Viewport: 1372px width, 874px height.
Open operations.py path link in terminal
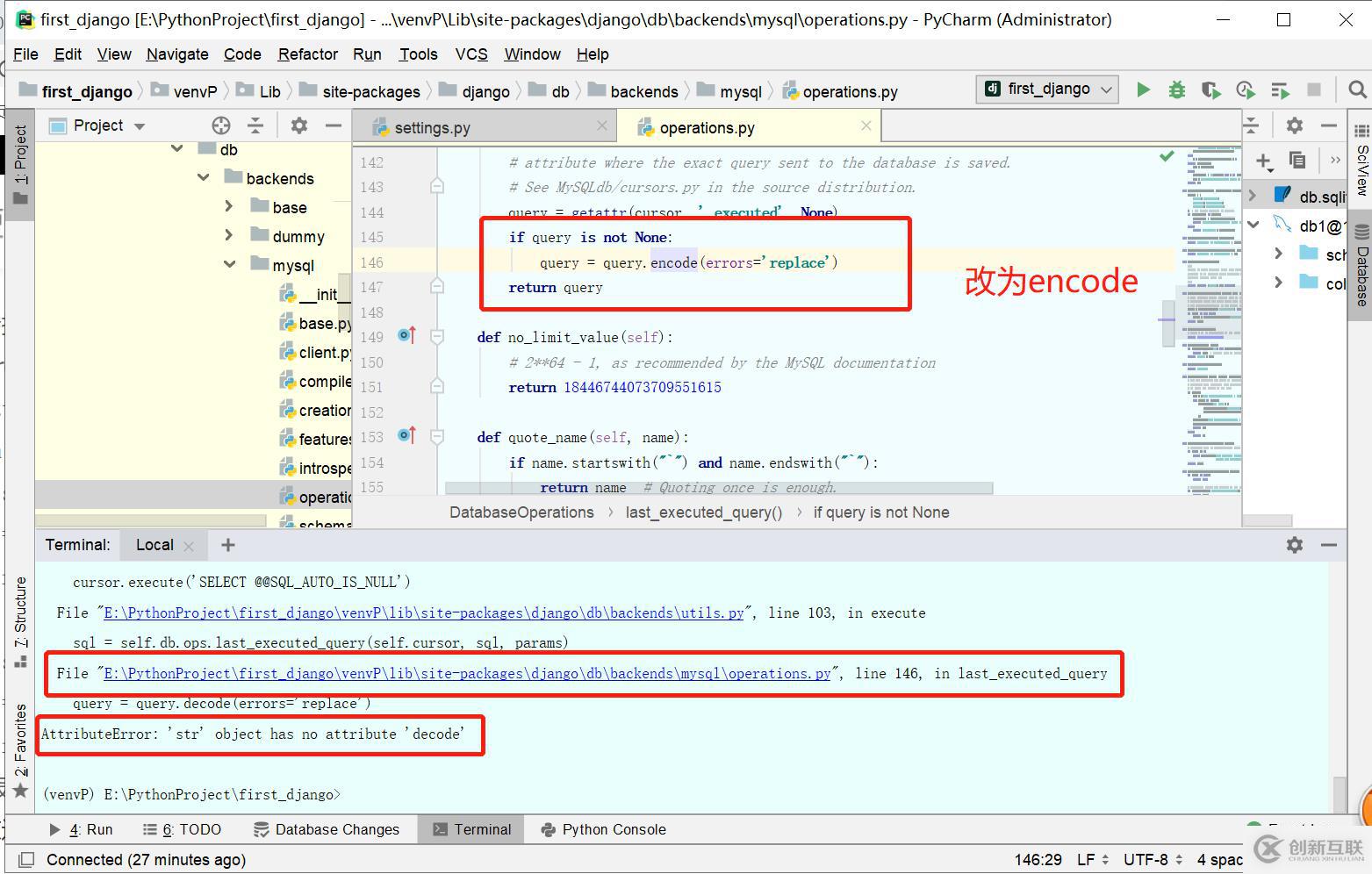(x=467, y=673)
